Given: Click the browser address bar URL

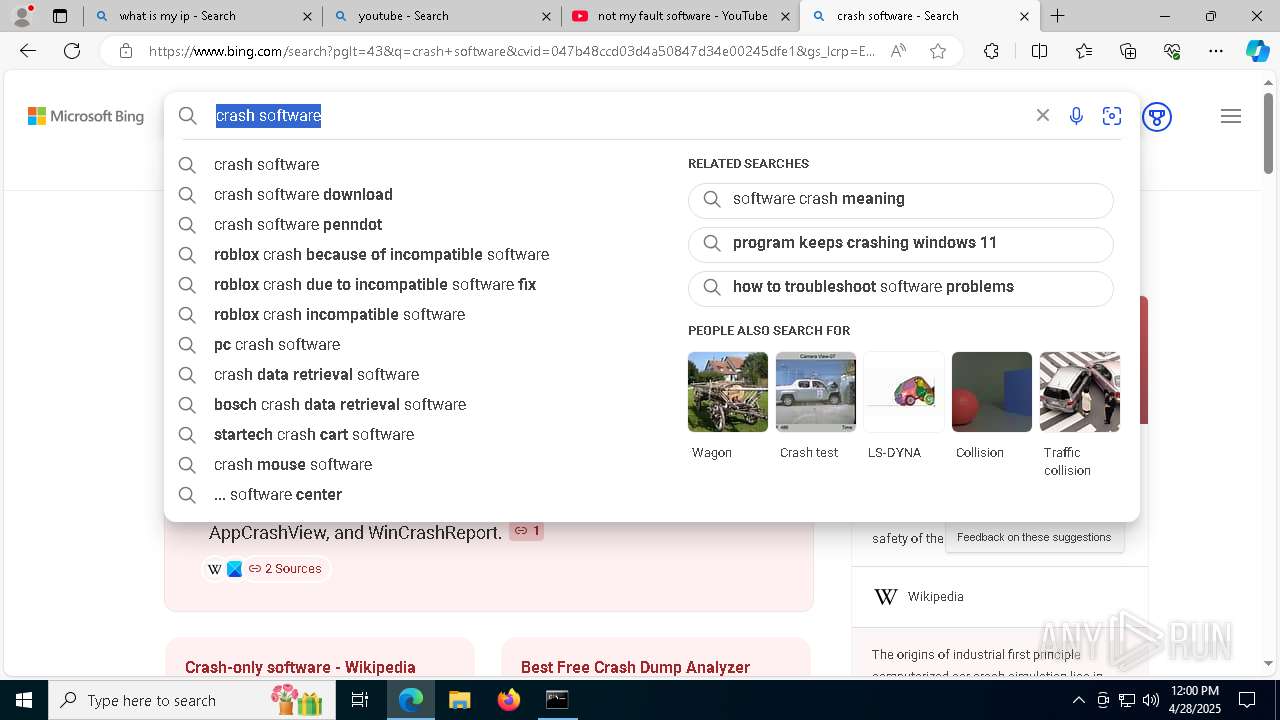Looking at the screenshot, I should click(x=512, y=51).
